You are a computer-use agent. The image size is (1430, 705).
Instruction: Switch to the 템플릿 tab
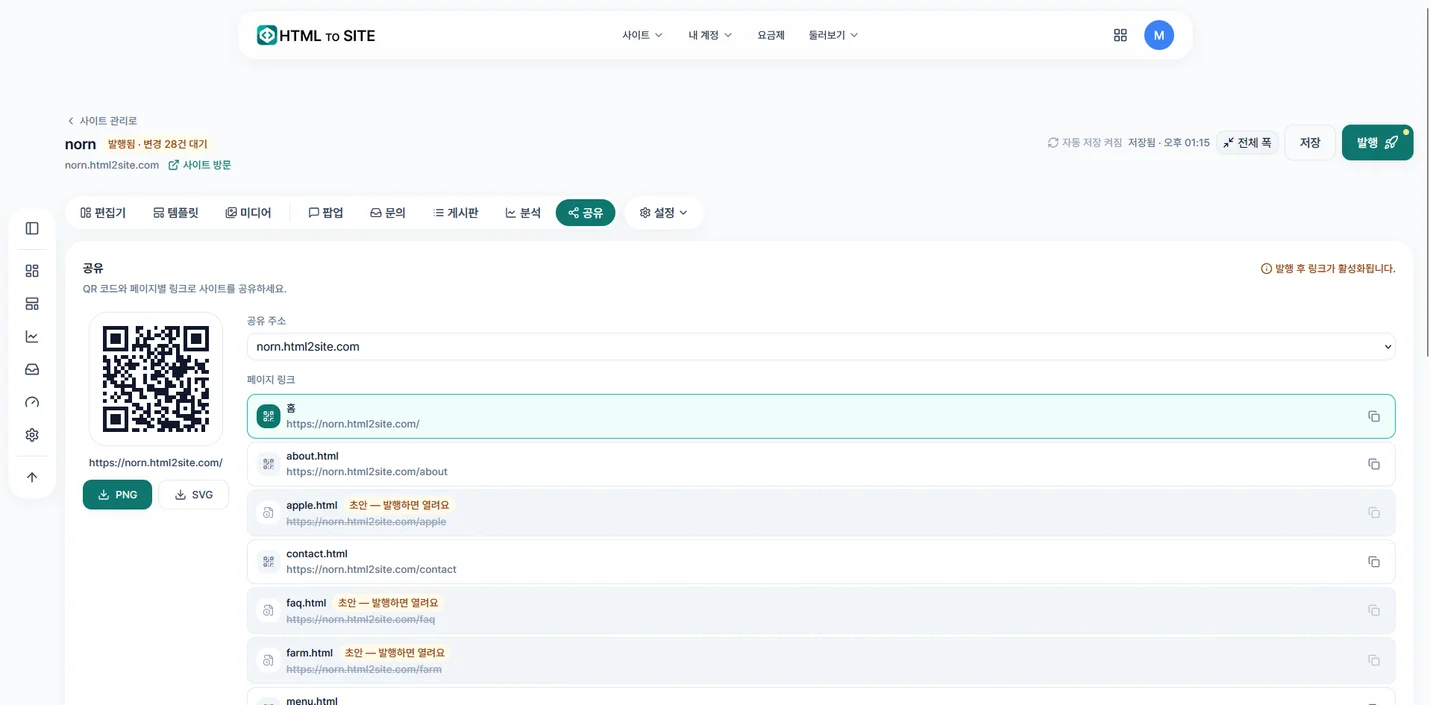(x=176, y=213)
